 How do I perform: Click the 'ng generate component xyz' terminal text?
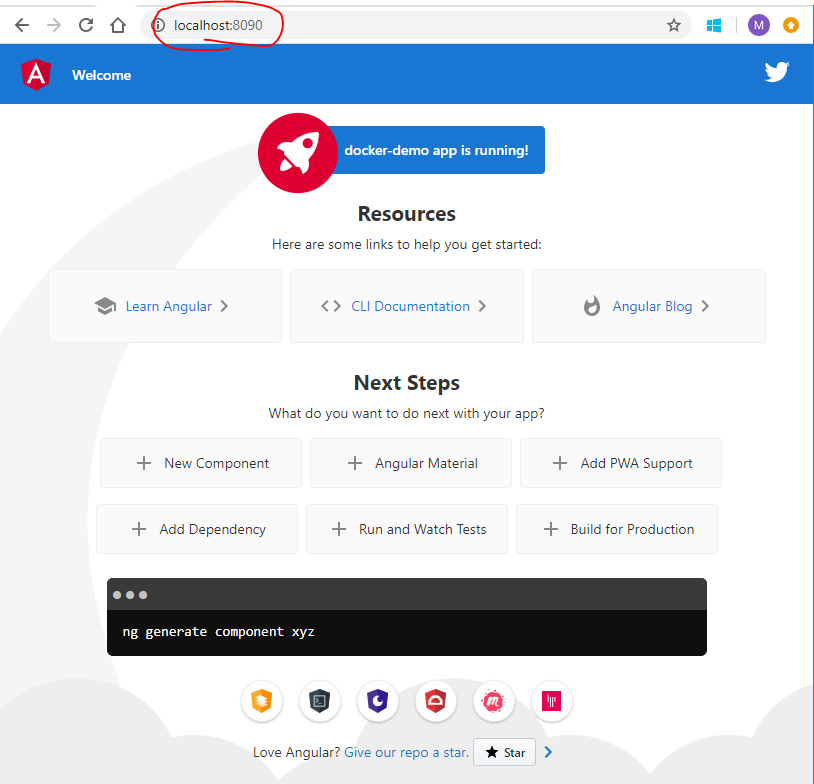coord(219,632)
